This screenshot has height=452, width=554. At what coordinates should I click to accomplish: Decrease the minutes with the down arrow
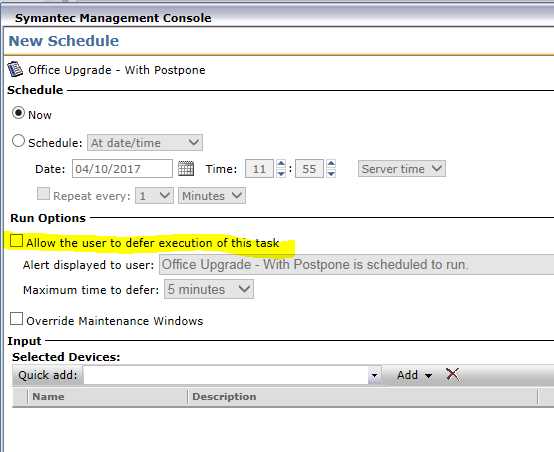pyautogui.click(x=331, y=173)
